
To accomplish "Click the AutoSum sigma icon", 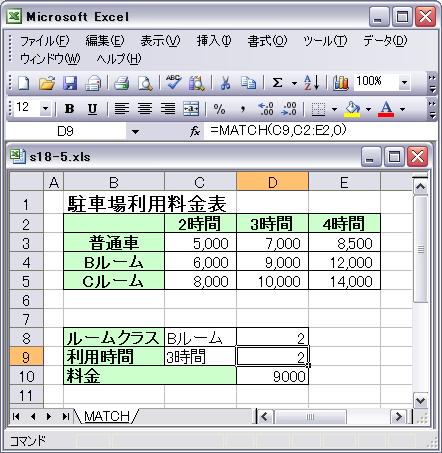I will click(x=277, y=83).
